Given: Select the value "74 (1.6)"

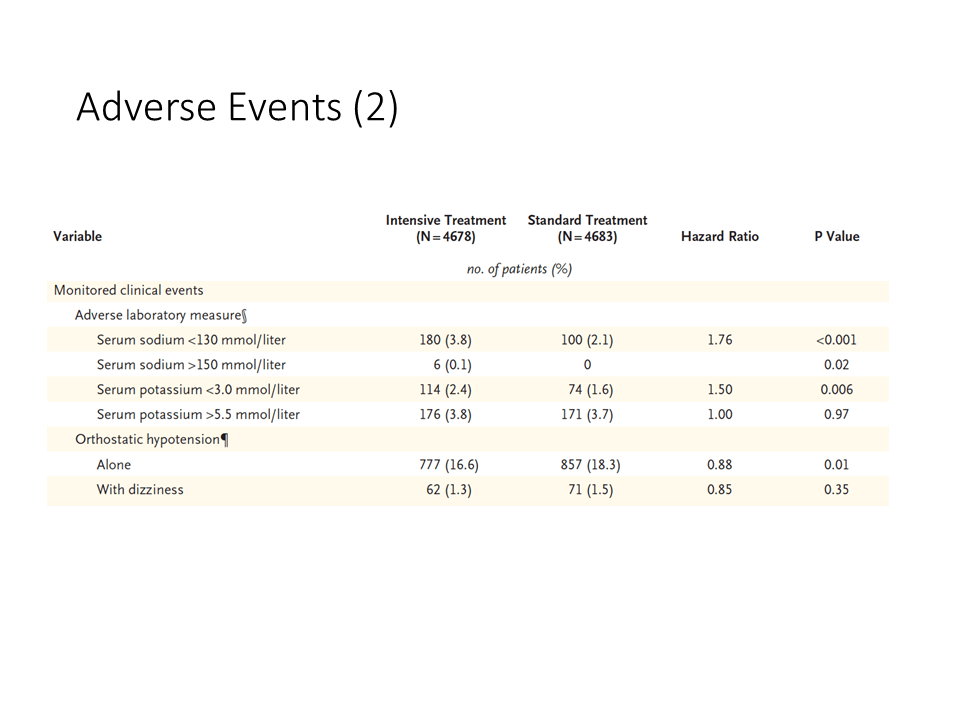Looking at the screenshot, I should point(591,389).
